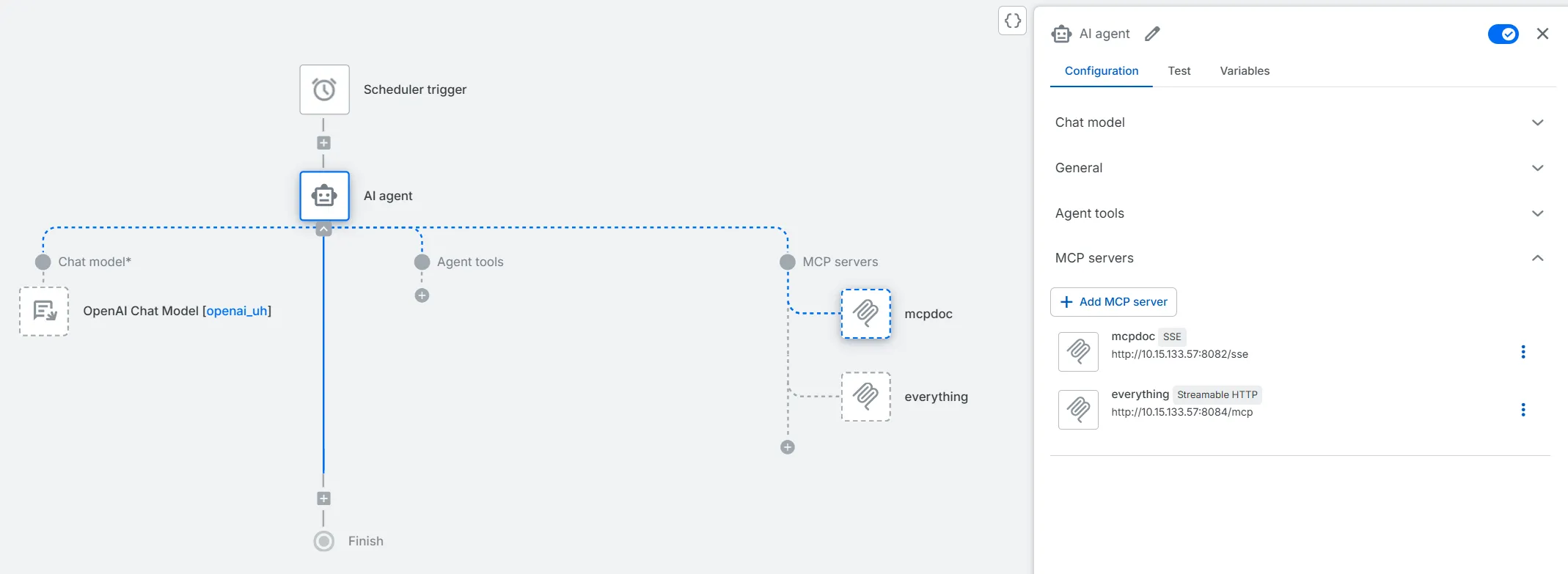Collapse the AI agent sub-branches arrow
1568x574 pixels.
click(323, 229)
